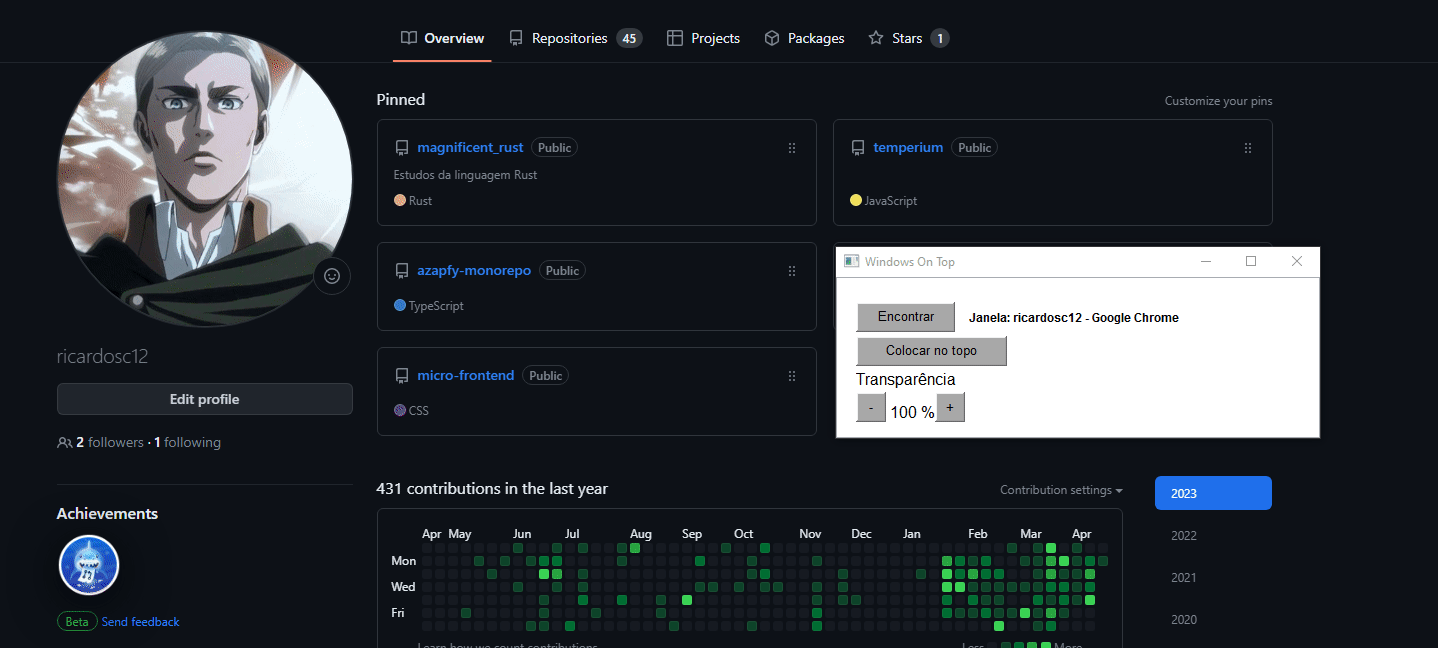Image resolution: width=1438 pixels, height=648 pixels.
Task: Click the profile avatar picture
Action: 205,178
